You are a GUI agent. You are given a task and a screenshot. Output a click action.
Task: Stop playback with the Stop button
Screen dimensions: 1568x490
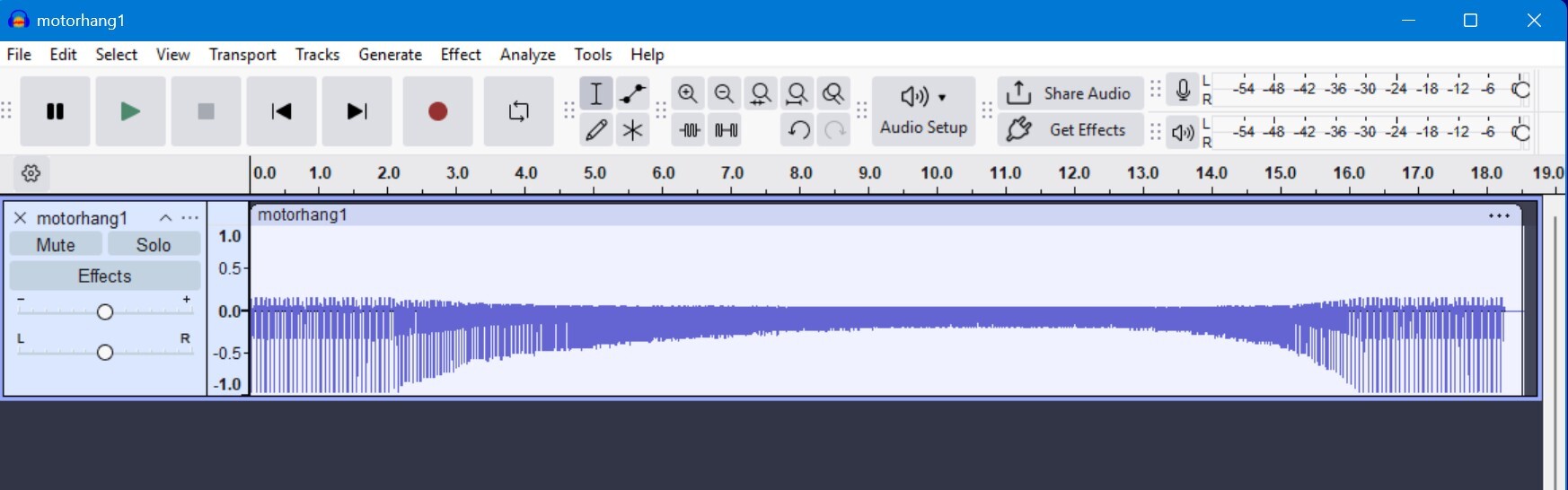click(x=206, y=111)
